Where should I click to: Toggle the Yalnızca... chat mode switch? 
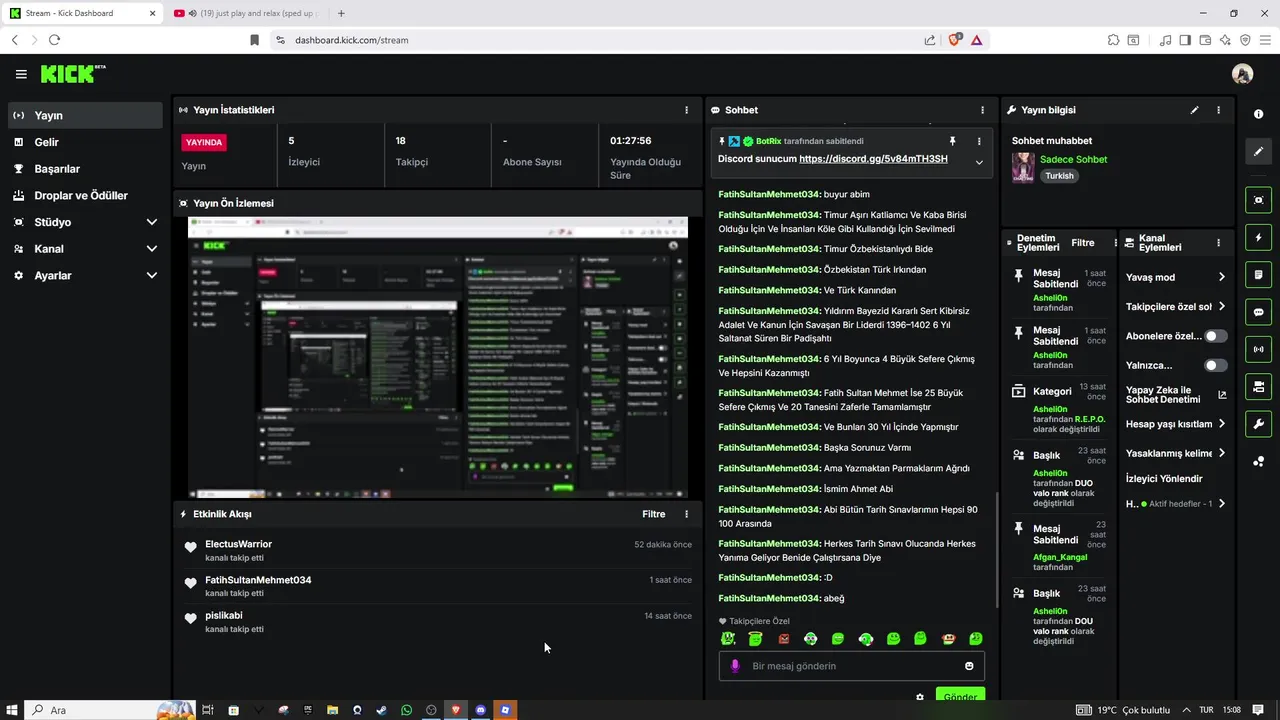1215,365
